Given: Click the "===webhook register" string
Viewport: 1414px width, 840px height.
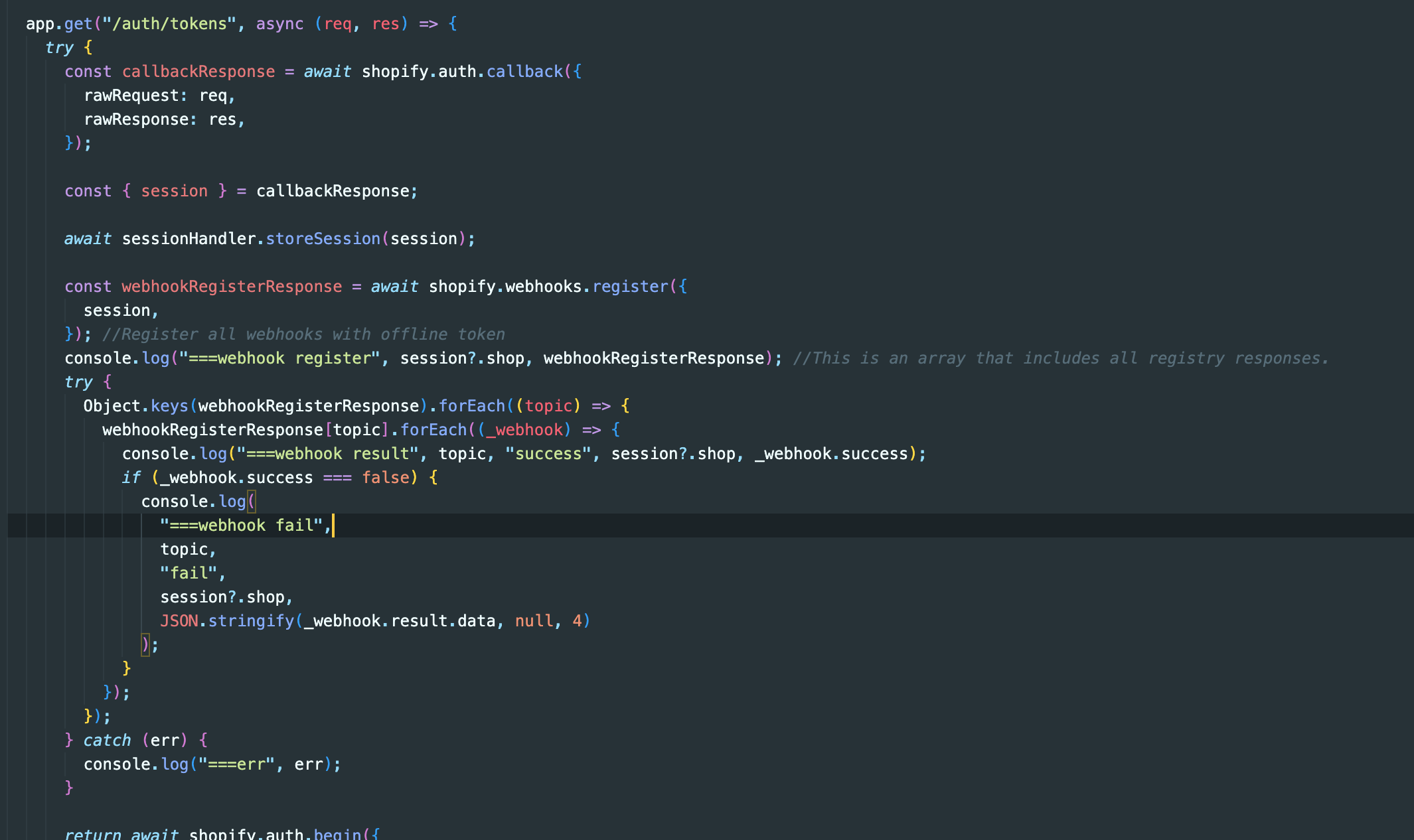Looking at the screenshot, I should click(x=279, y=358).
